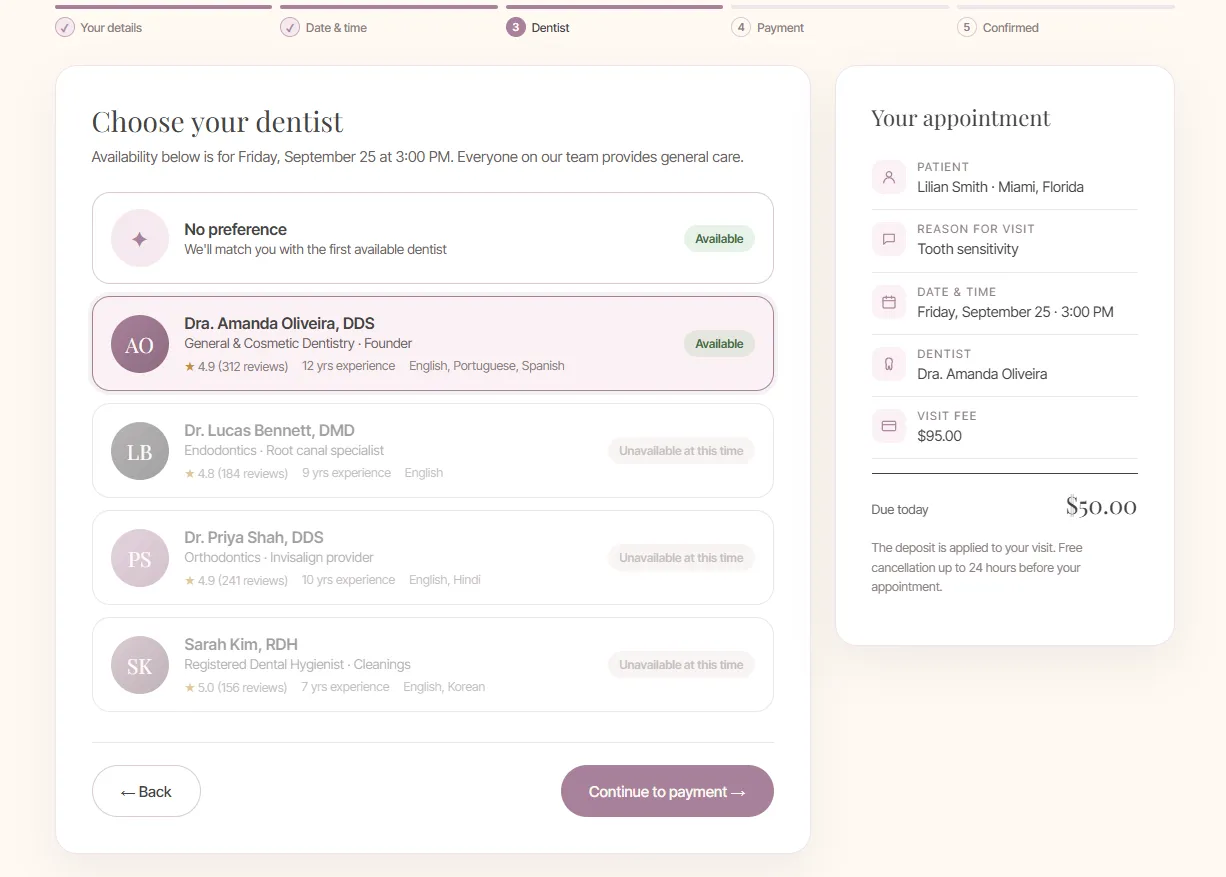The image size is (1226, 877).
Task: Click Registered Dental Hygienist · Cleanings text
Action: 298,665
